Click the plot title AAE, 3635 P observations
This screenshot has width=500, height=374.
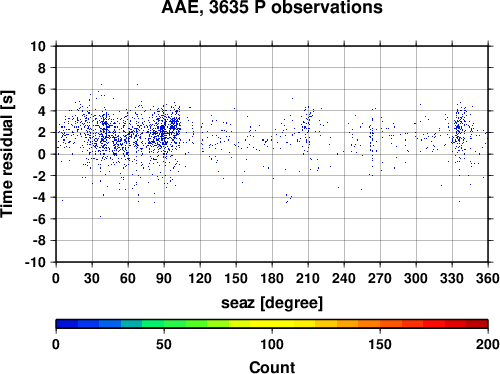(272, 7)
